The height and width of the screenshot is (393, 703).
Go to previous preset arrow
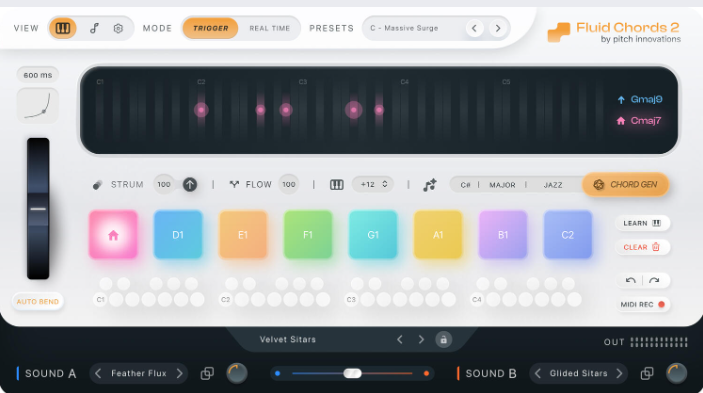[474, 28]
